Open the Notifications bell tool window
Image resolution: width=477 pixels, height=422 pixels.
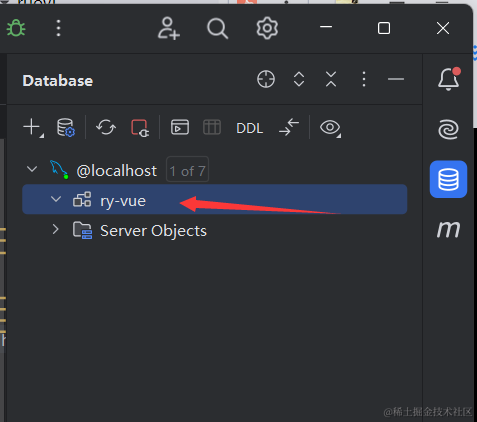click(x=449, y=79)
